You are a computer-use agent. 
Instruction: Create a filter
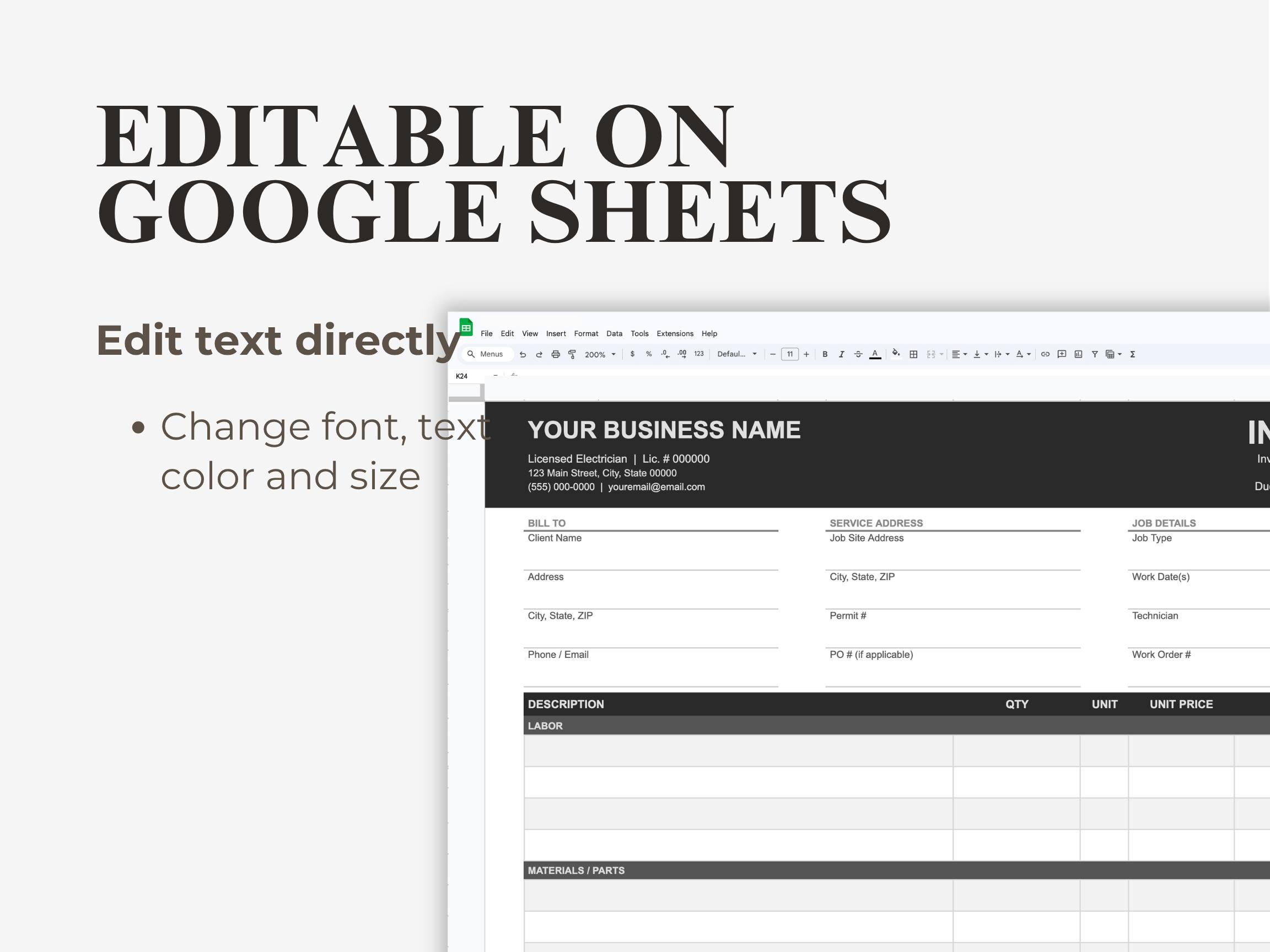coord(1095,354)
